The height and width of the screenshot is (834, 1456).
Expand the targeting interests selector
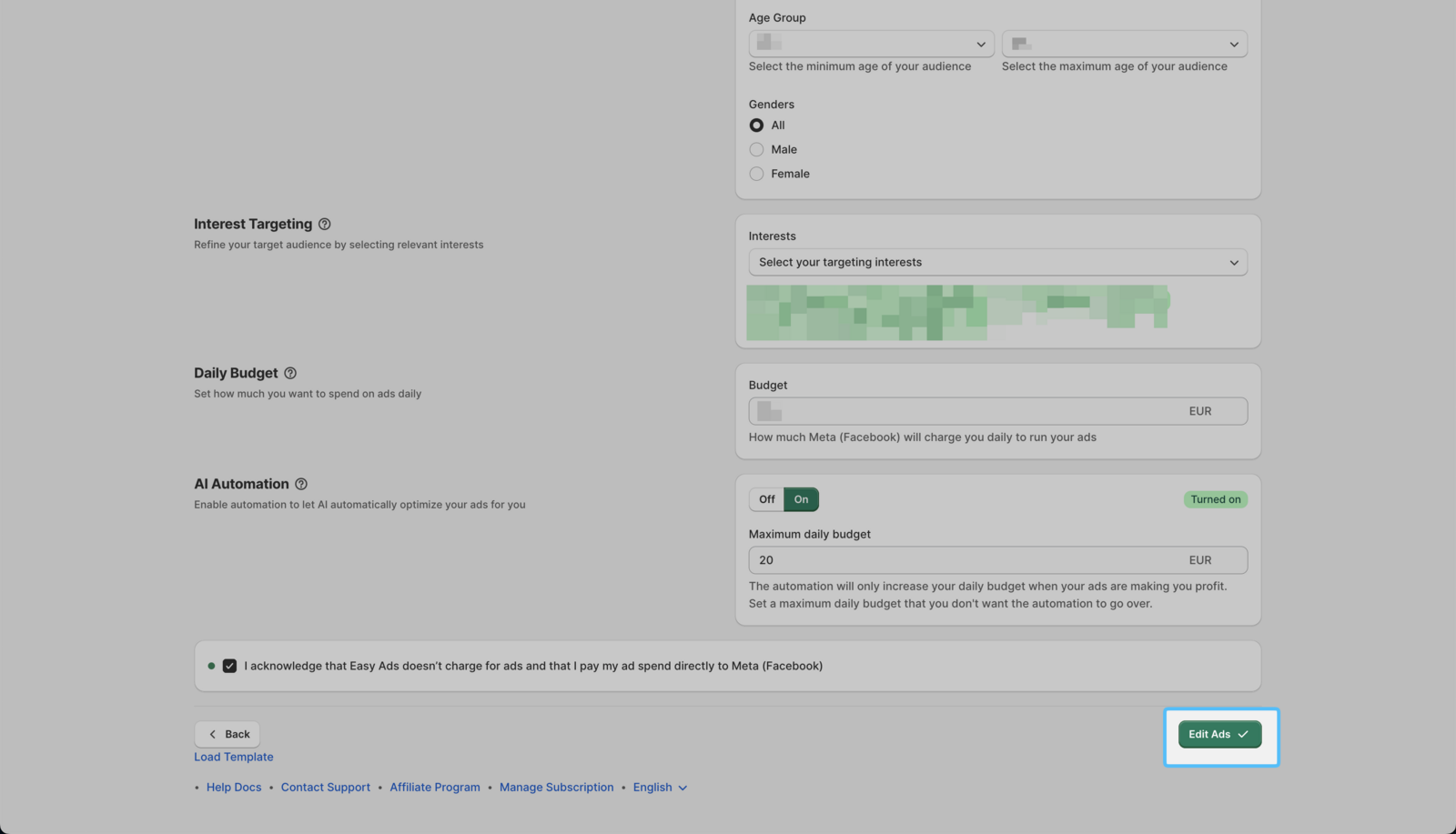(997, 263)
